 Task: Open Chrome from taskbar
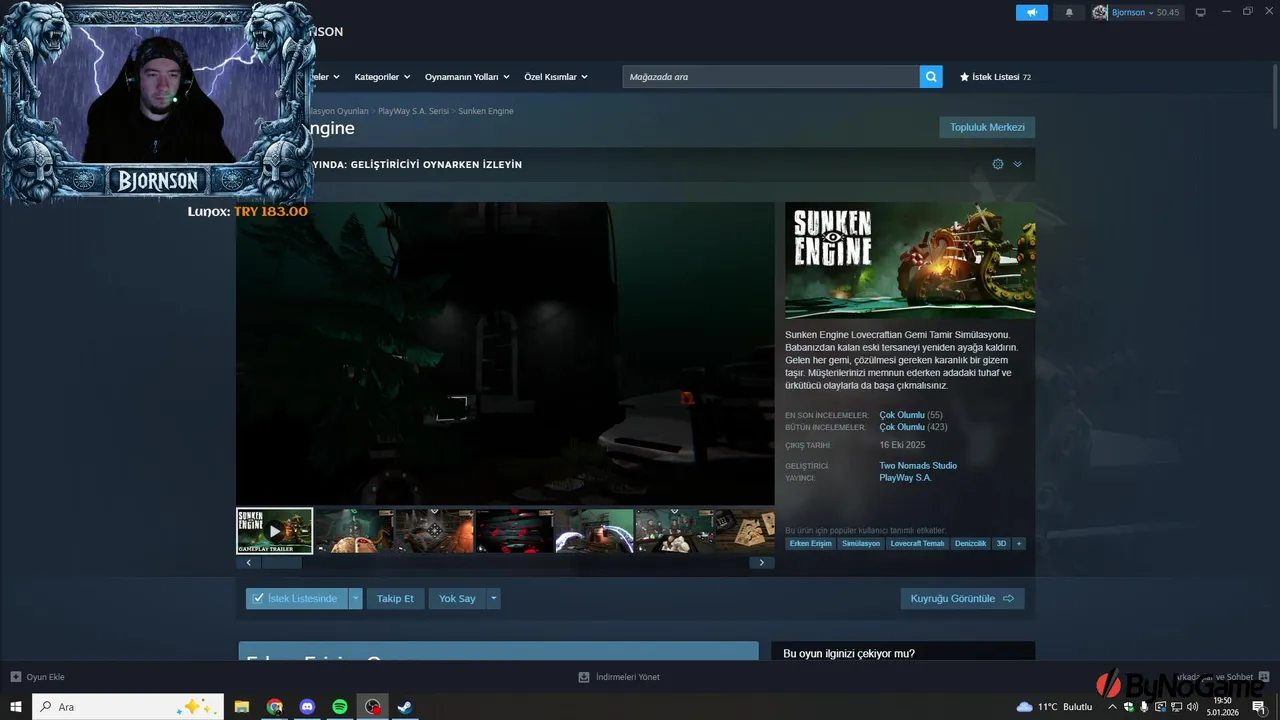point(274,707)
